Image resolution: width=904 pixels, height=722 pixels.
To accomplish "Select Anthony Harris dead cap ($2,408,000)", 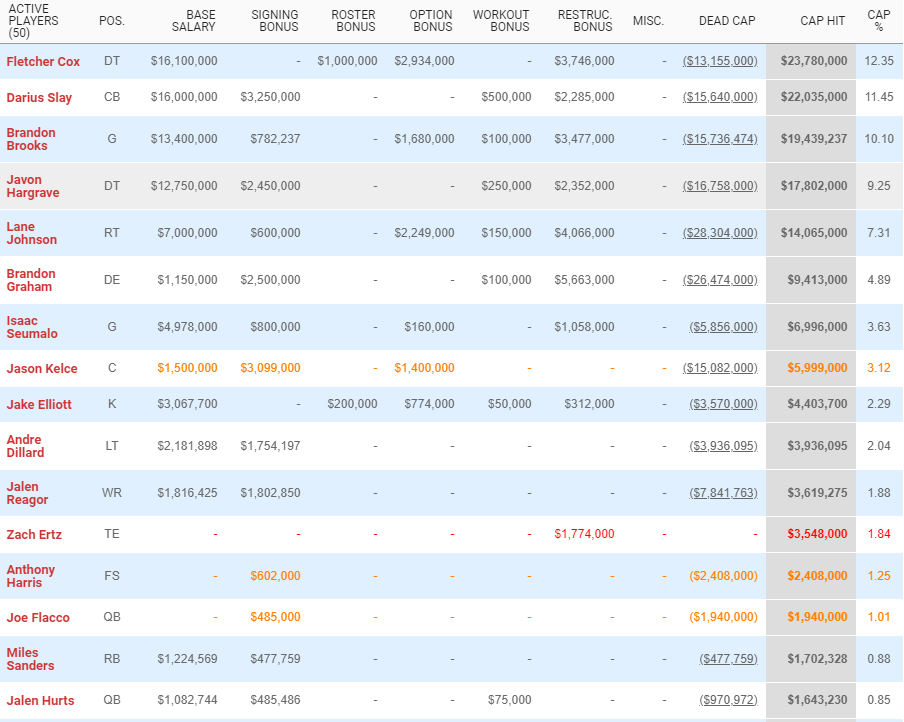I will point(724,576).
